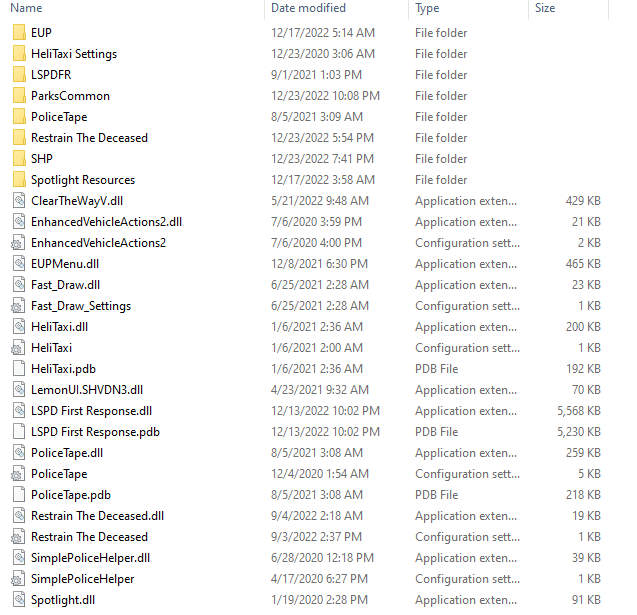
Task: Click the date 9/3/2022 2:37 PM
Action: (x=316, y=537)
